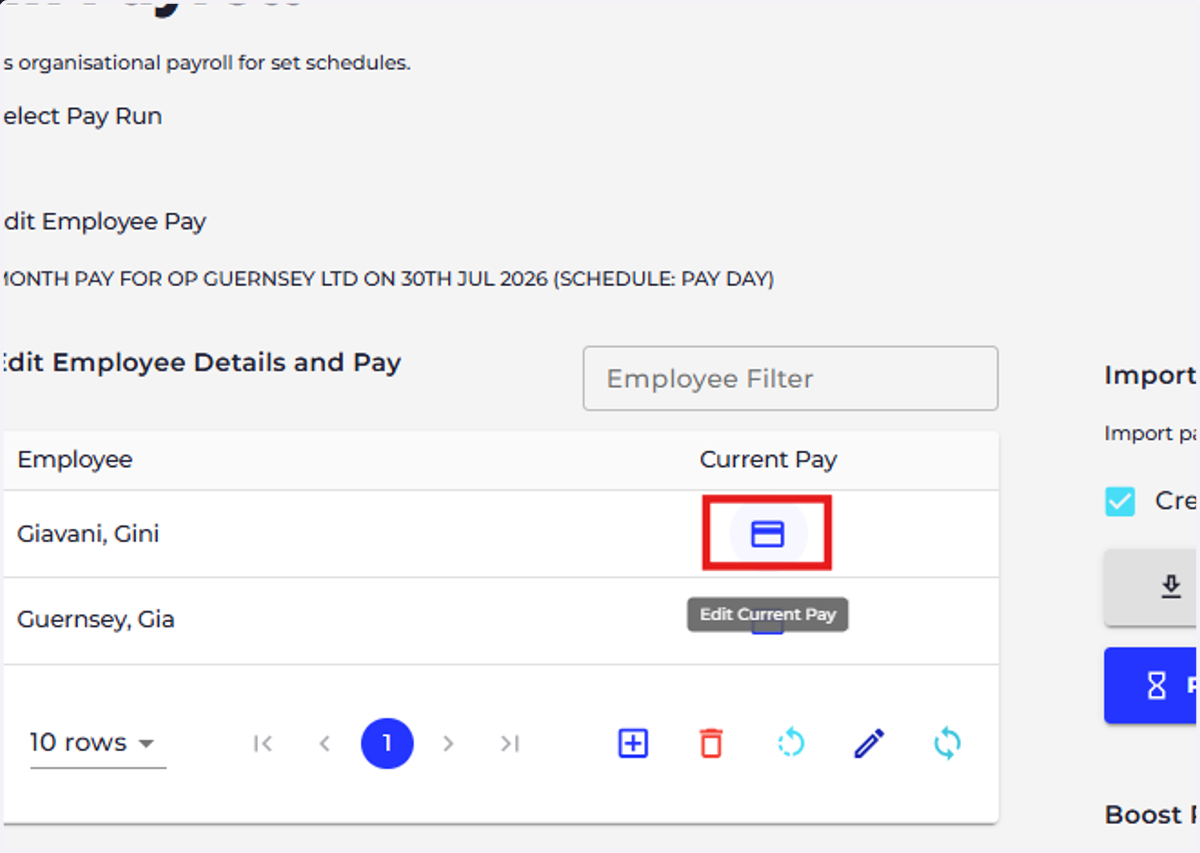
Task: Go to first page of table
Action: click(x=263, y=743)
